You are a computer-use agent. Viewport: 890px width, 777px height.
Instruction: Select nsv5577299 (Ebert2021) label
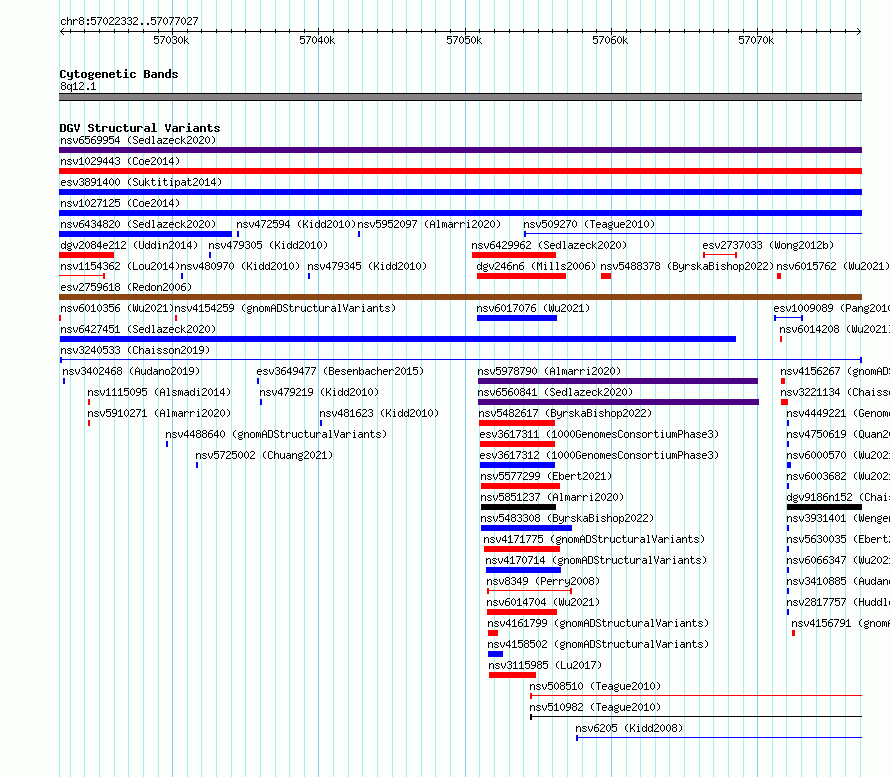click(x=546, y=476)
